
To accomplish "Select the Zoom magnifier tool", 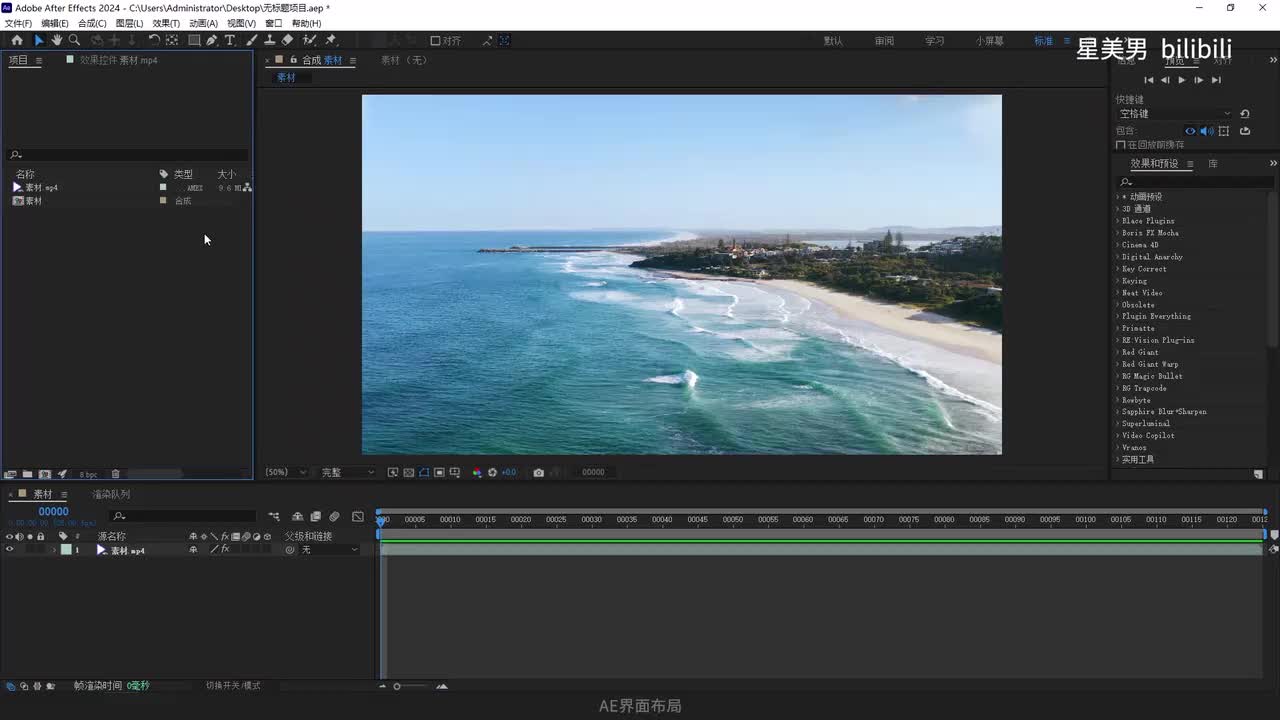I will (74, 40).
